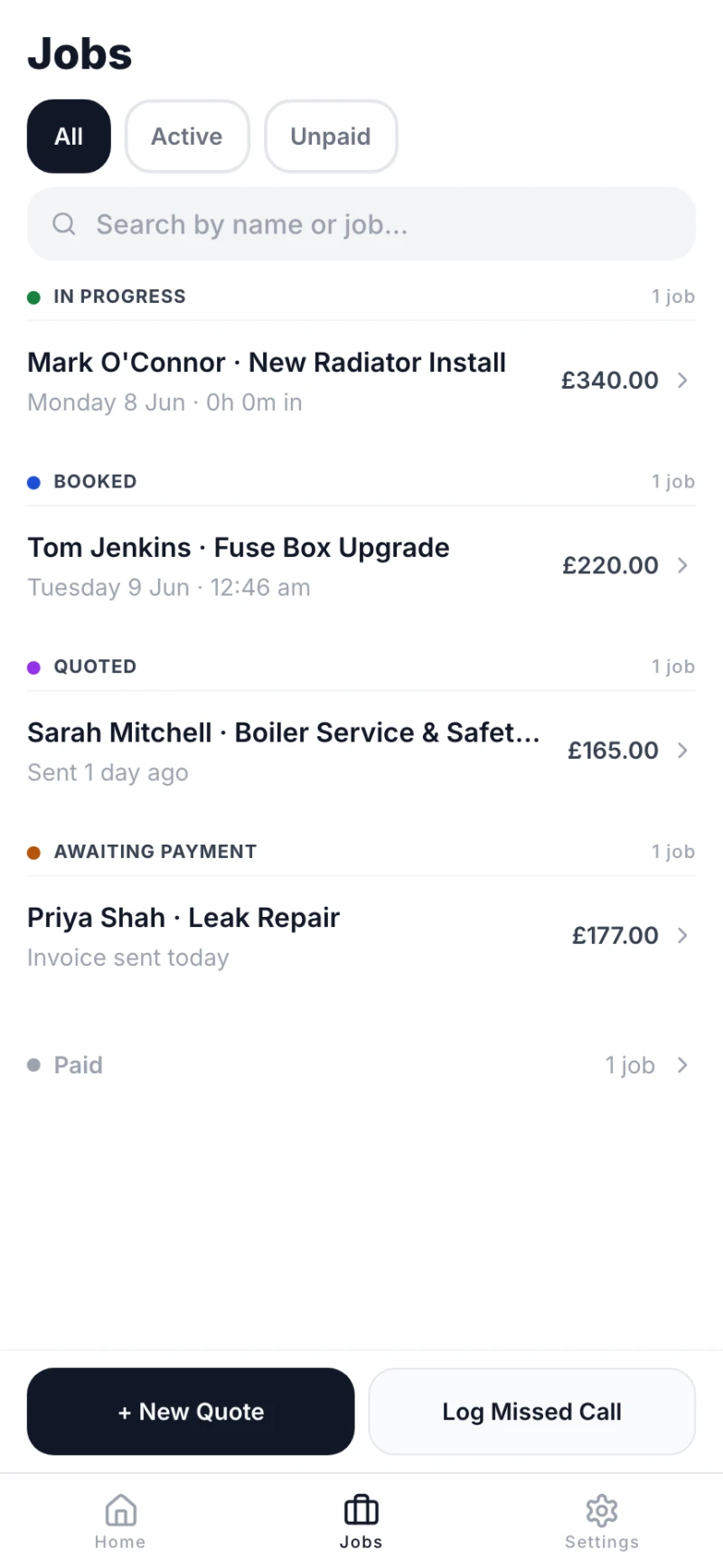Create a new quote with + New Quote
The image size is (723, 1568).
pos(191,1412)
